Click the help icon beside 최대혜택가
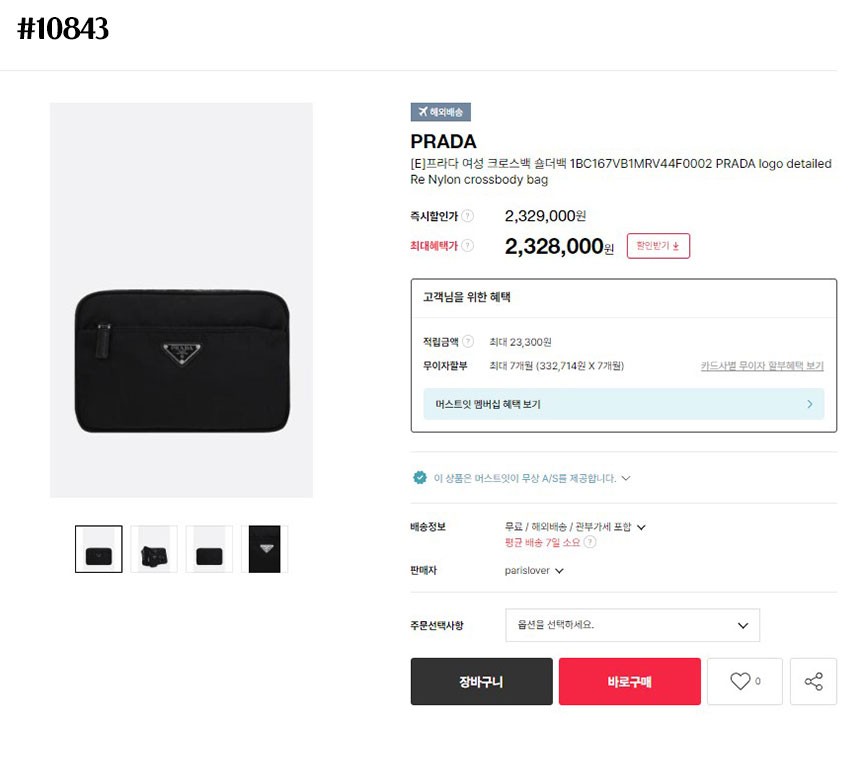The image size is (860, 782). point(467,246)
